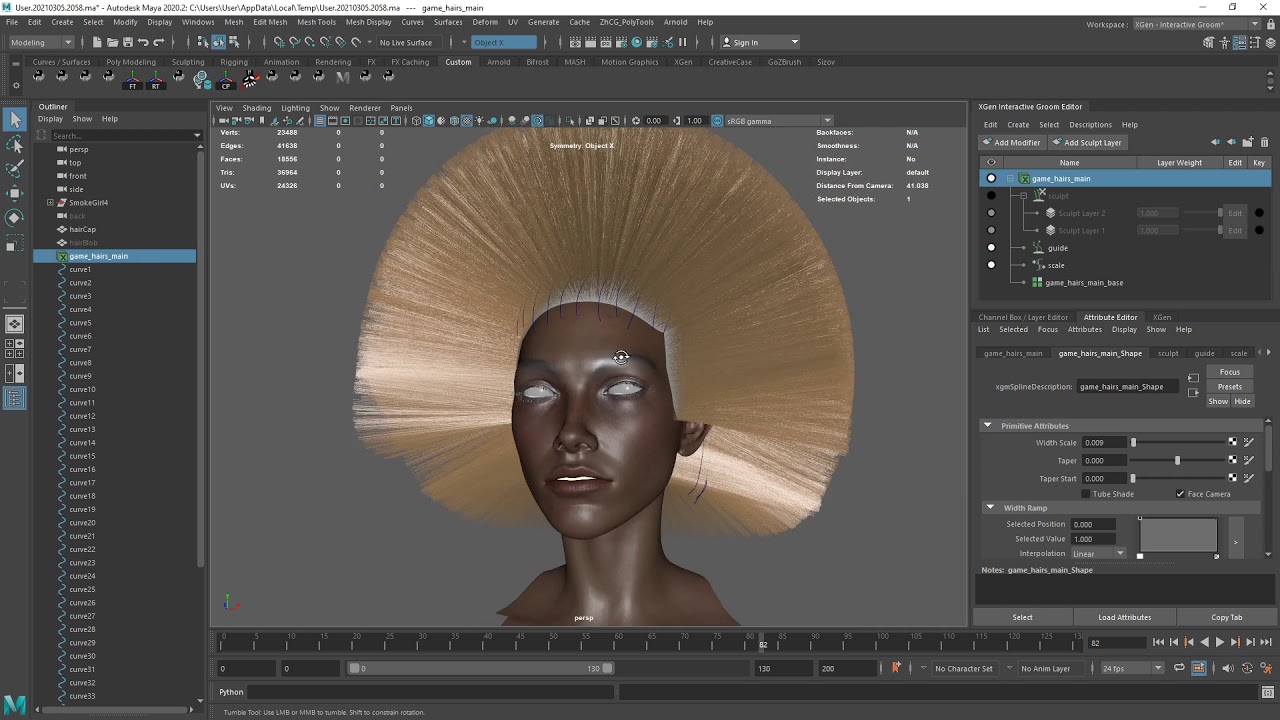This screenshot has height=720, width=1280.
Task: Click the open folder icon in the toolbar
Action: point(112,42)
